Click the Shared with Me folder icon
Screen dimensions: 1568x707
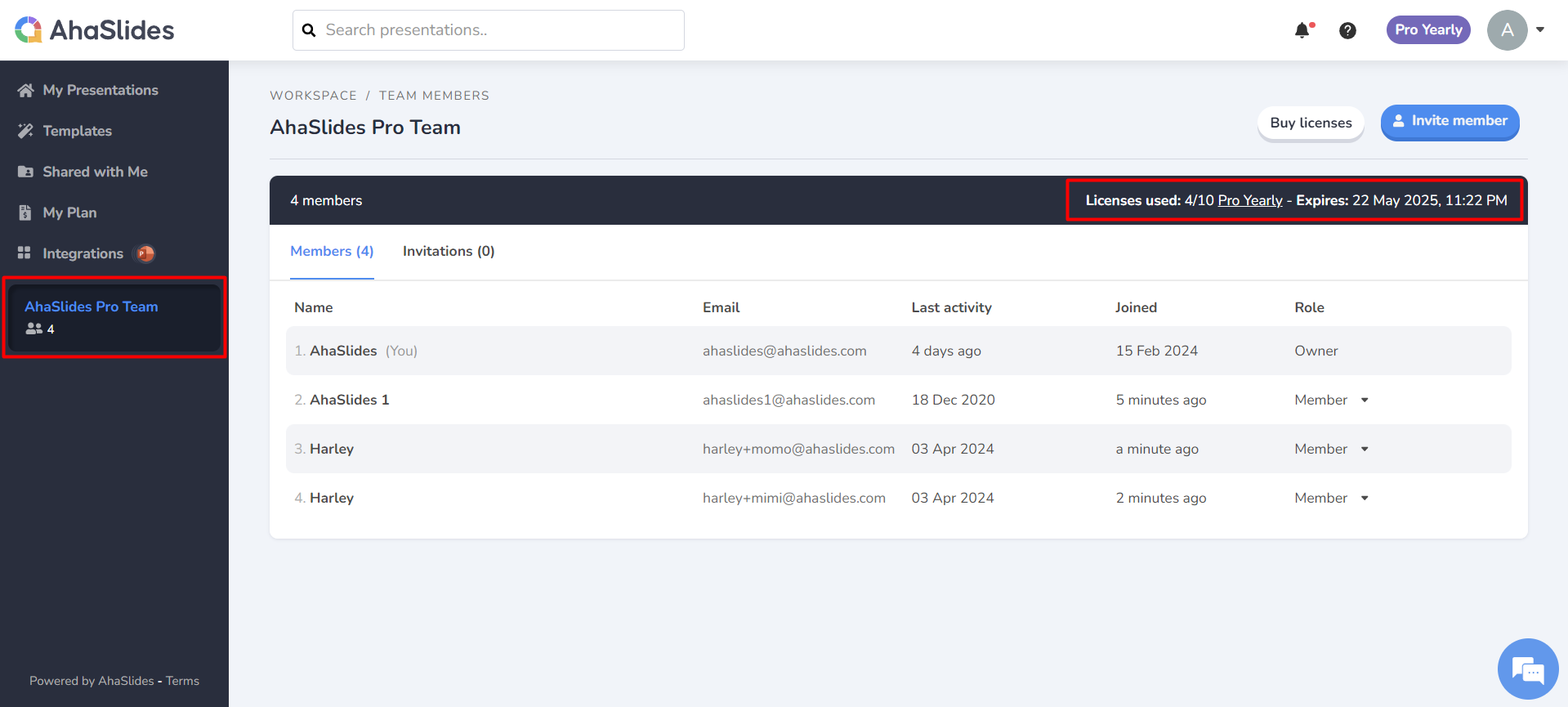pos(26,172)
